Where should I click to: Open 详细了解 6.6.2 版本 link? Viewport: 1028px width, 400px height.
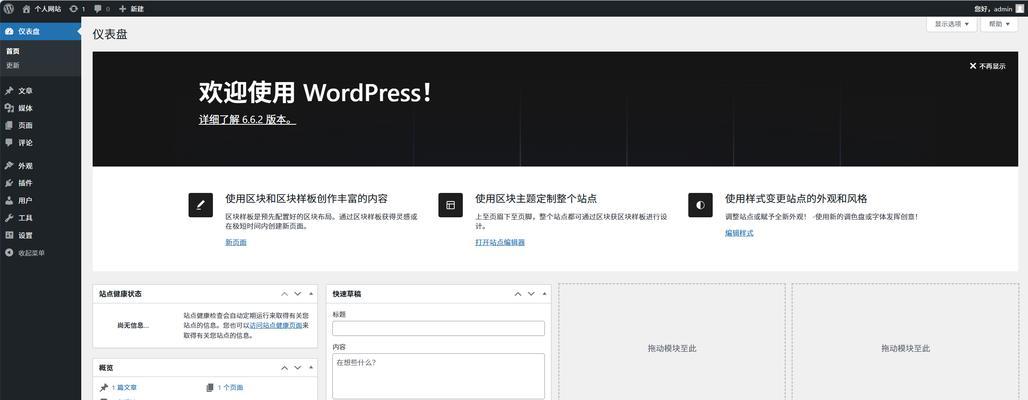(247, 121)
